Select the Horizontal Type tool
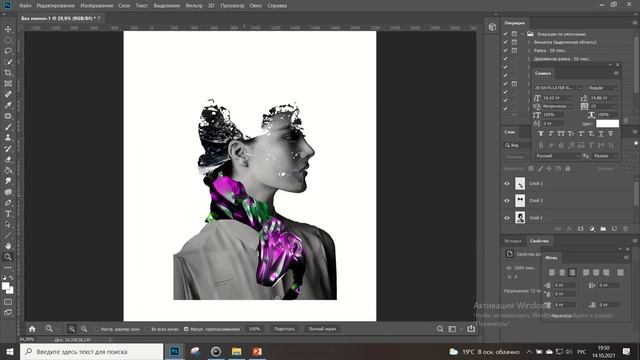The image size is (640, 360). (8, 213)
